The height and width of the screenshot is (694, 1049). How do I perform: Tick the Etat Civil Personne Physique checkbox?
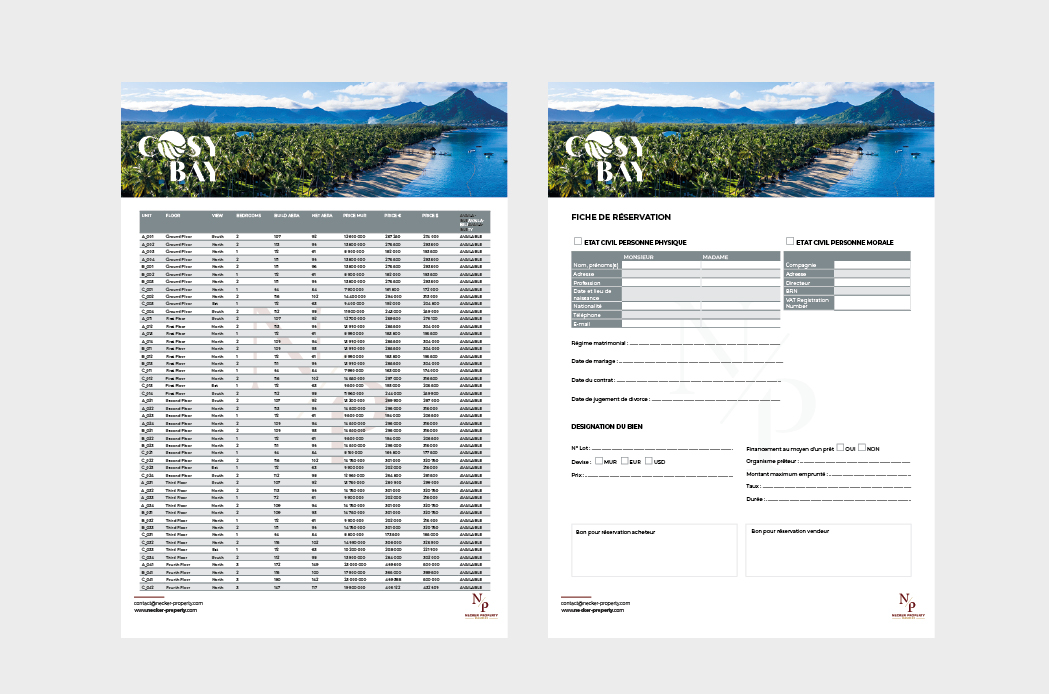[577, 242]
